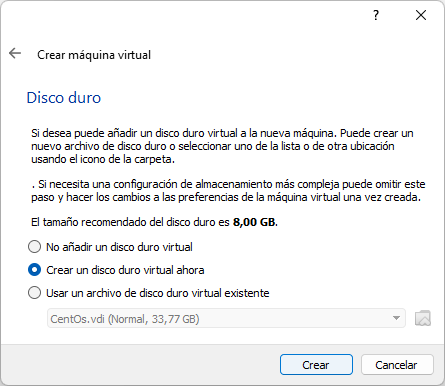Open help with the question mark icon

[x=376, y=15]
